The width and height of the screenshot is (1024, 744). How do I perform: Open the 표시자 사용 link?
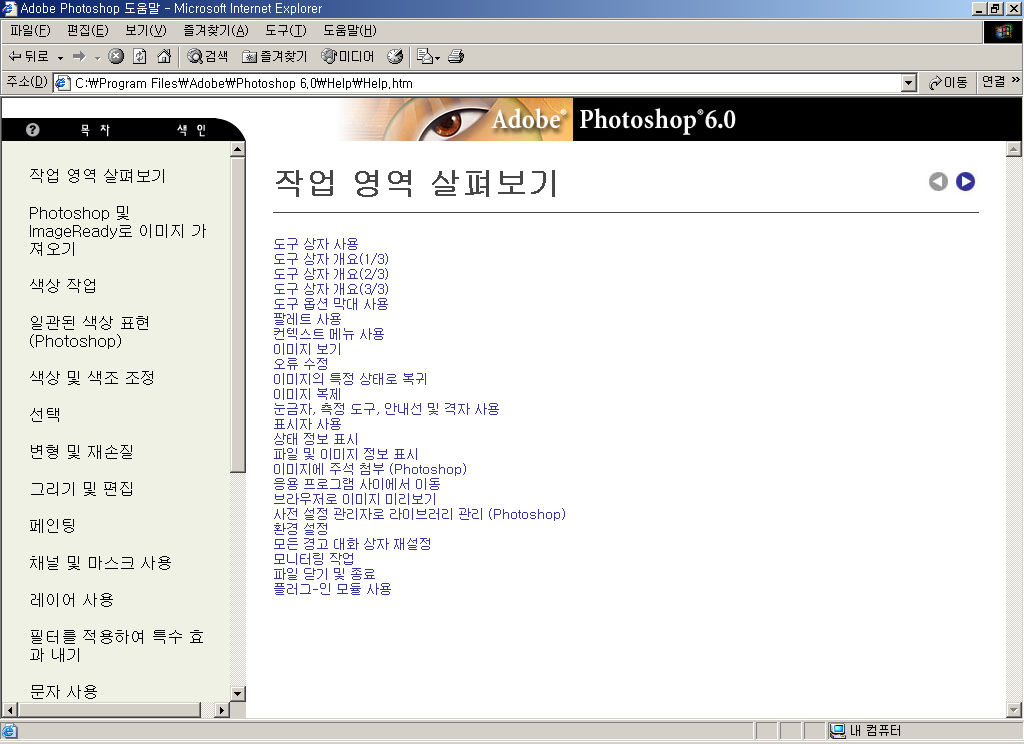307,424
